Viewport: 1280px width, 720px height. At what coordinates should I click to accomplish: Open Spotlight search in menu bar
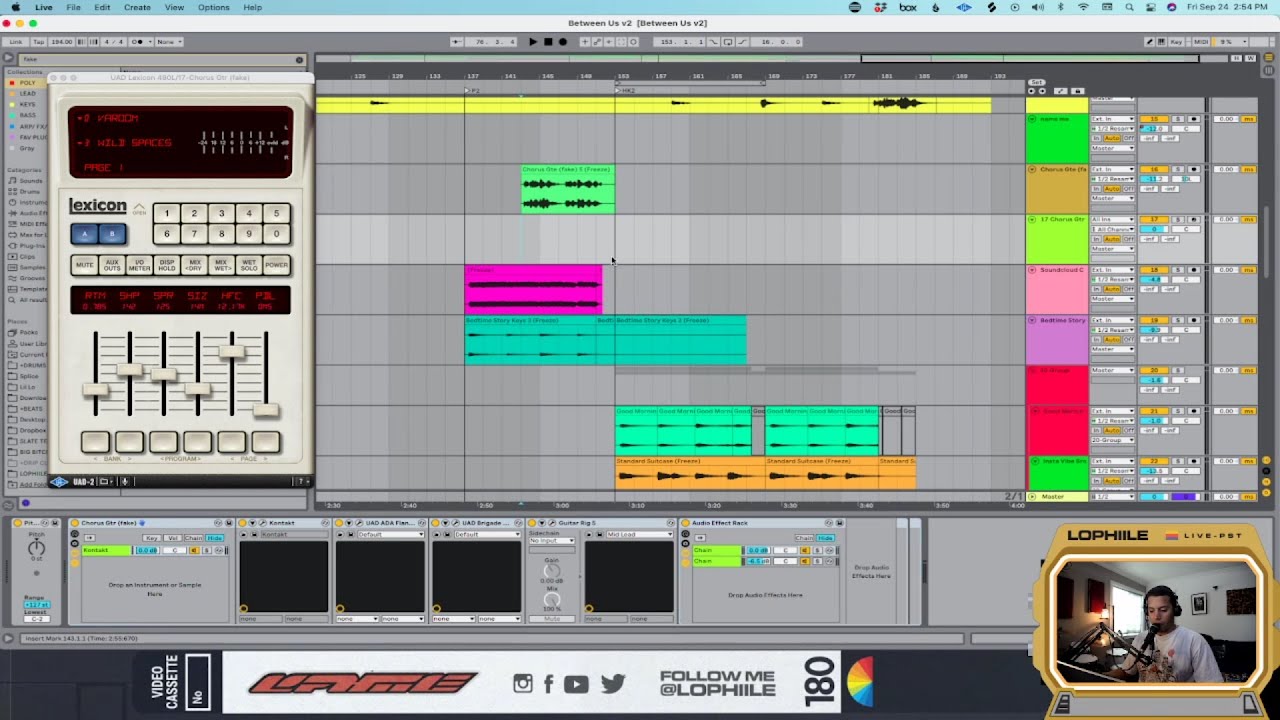click(1128, 7)
